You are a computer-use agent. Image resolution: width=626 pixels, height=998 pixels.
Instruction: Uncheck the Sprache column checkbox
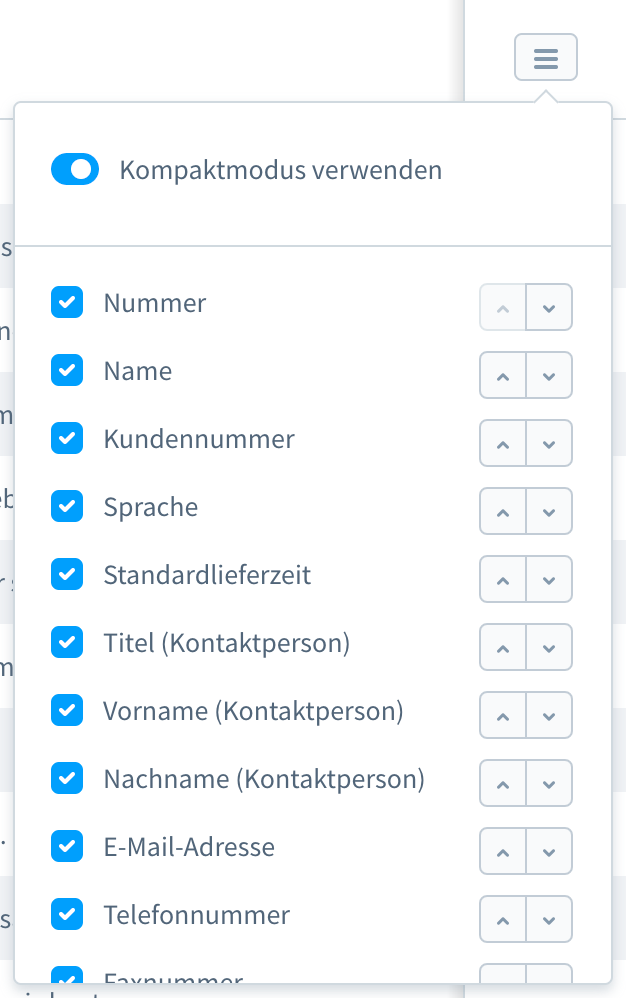[66, 506]
